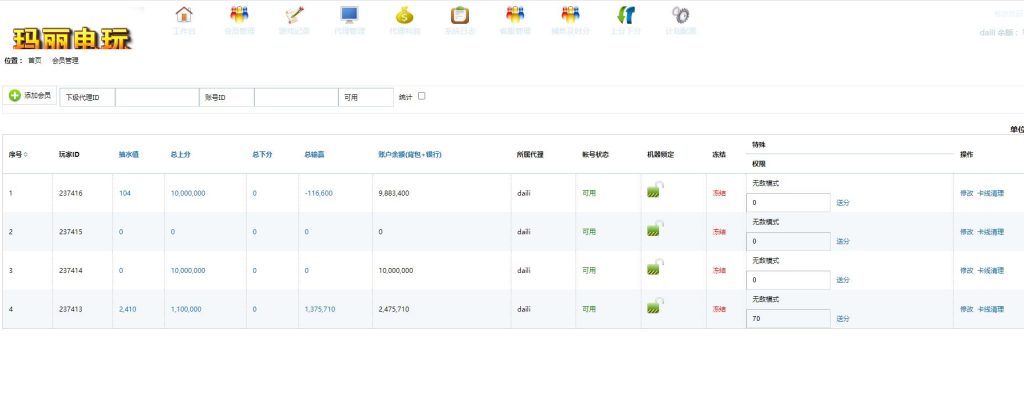Click the green plus 添加会员 icon
The image size is (1024, 416).
[14, 95]
